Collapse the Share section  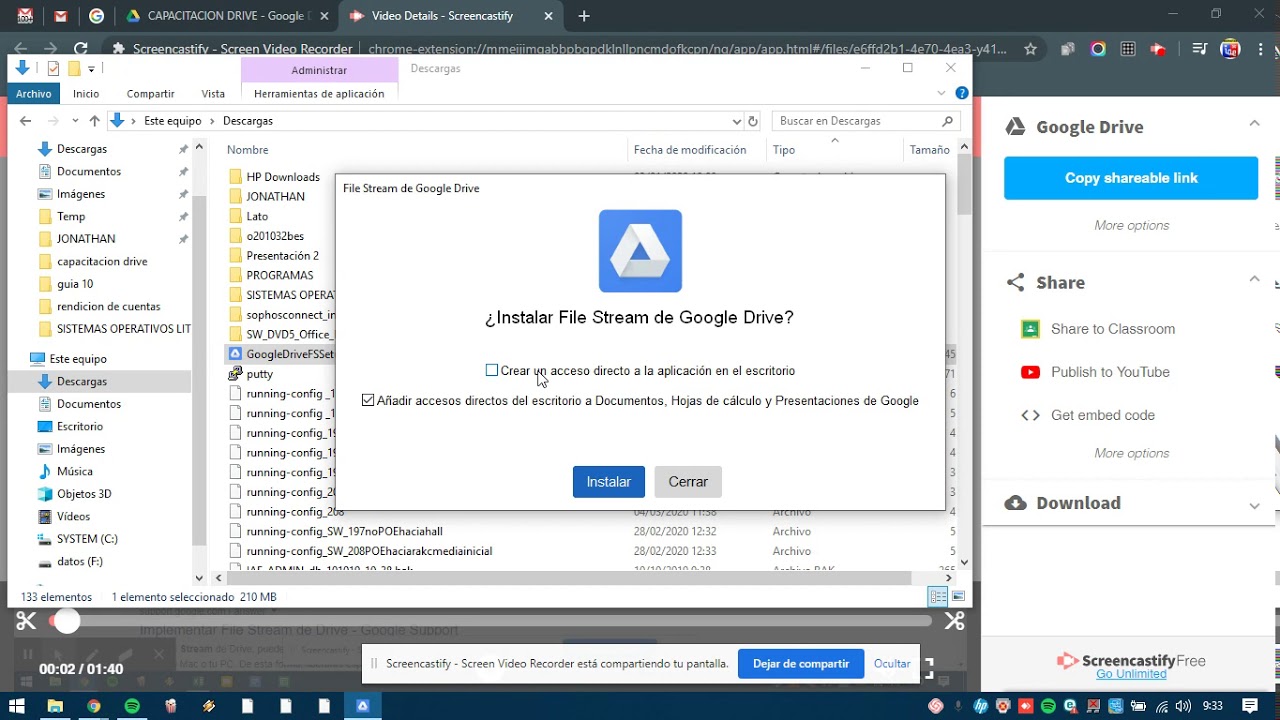[x=1254, y=280]
